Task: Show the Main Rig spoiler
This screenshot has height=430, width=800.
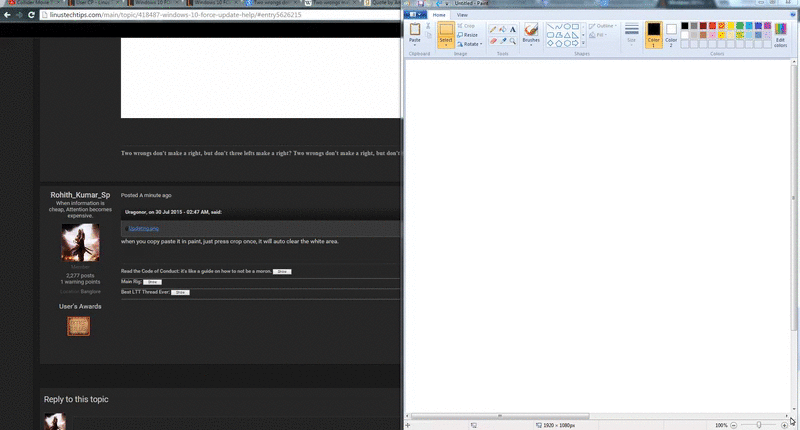Action: [152, 282]
